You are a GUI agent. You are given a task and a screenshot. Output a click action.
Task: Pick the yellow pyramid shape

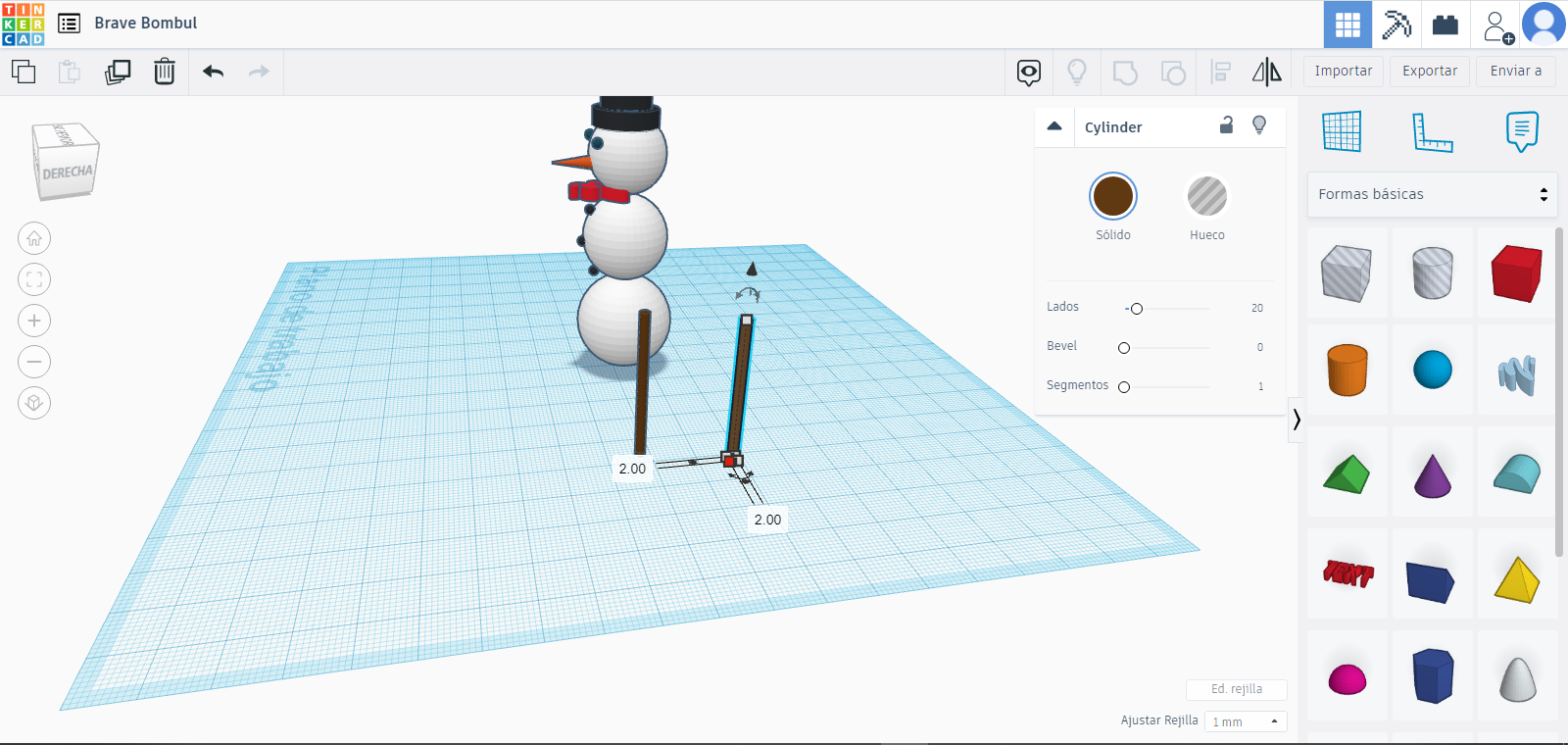click(x=1517, y=578)
